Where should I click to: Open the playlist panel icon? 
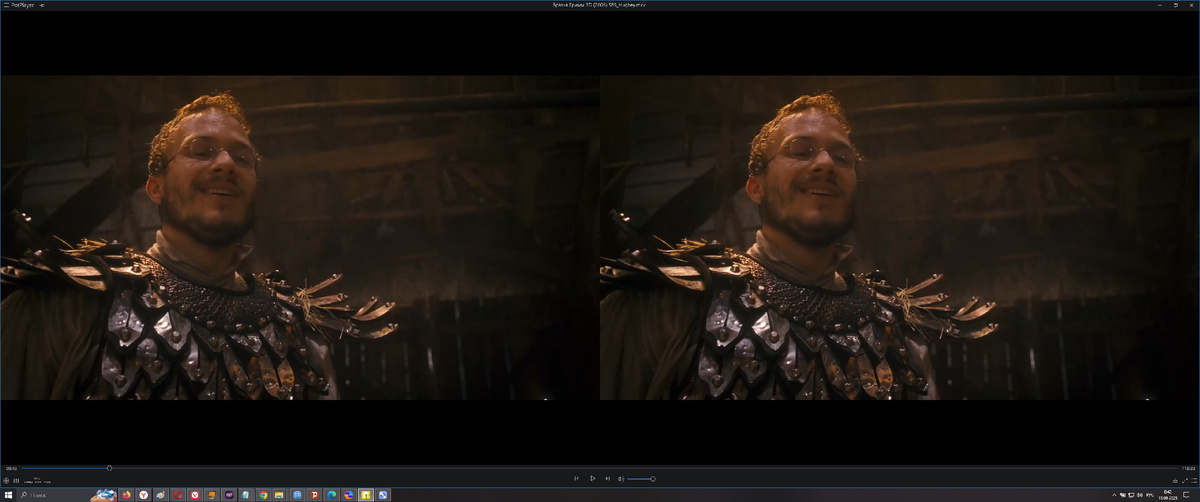click(1194, 481)
